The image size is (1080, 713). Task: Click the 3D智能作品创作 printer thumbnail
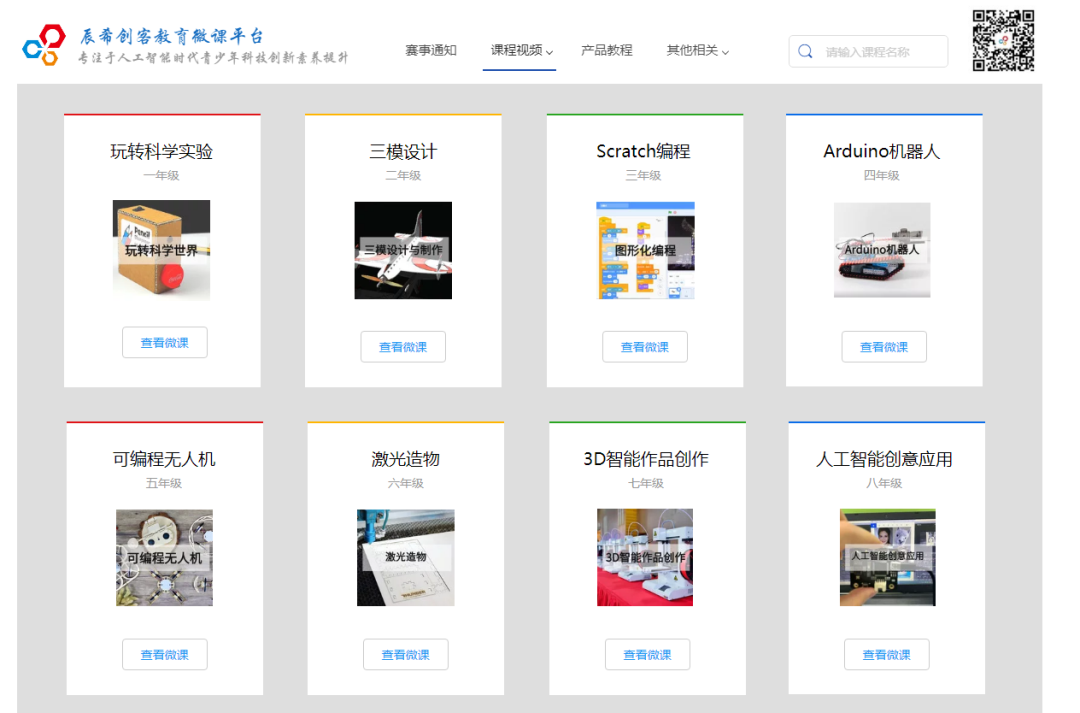pos(645,558)
